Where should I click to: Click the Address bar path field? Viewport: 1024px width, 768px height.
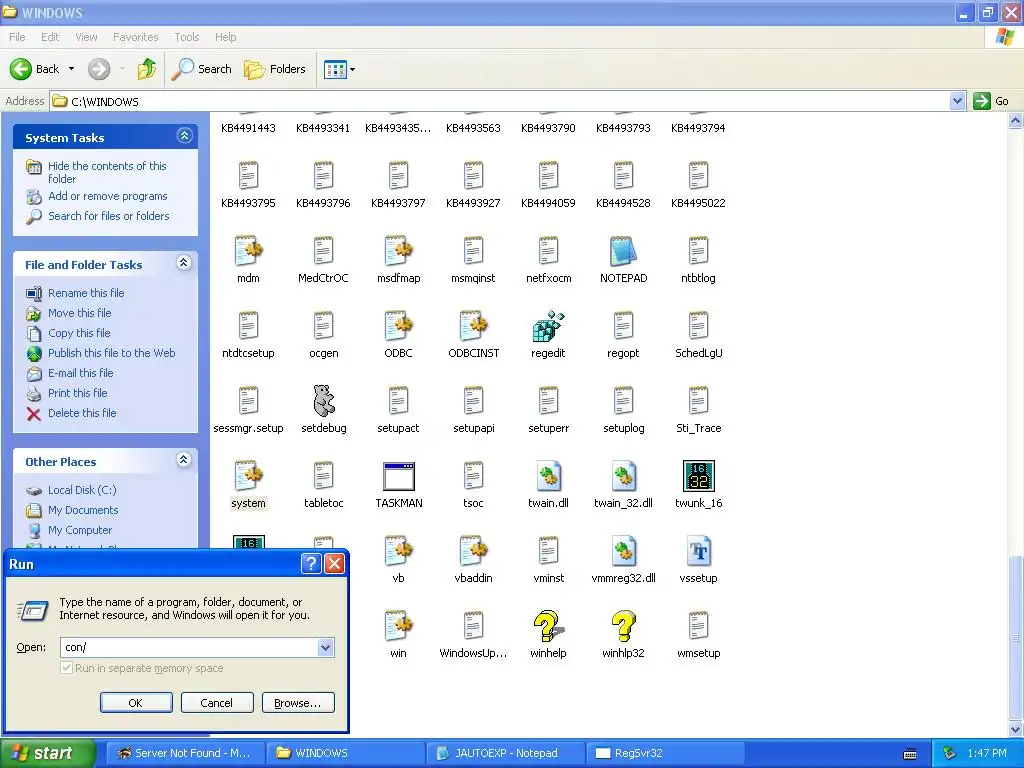(500, 101)
